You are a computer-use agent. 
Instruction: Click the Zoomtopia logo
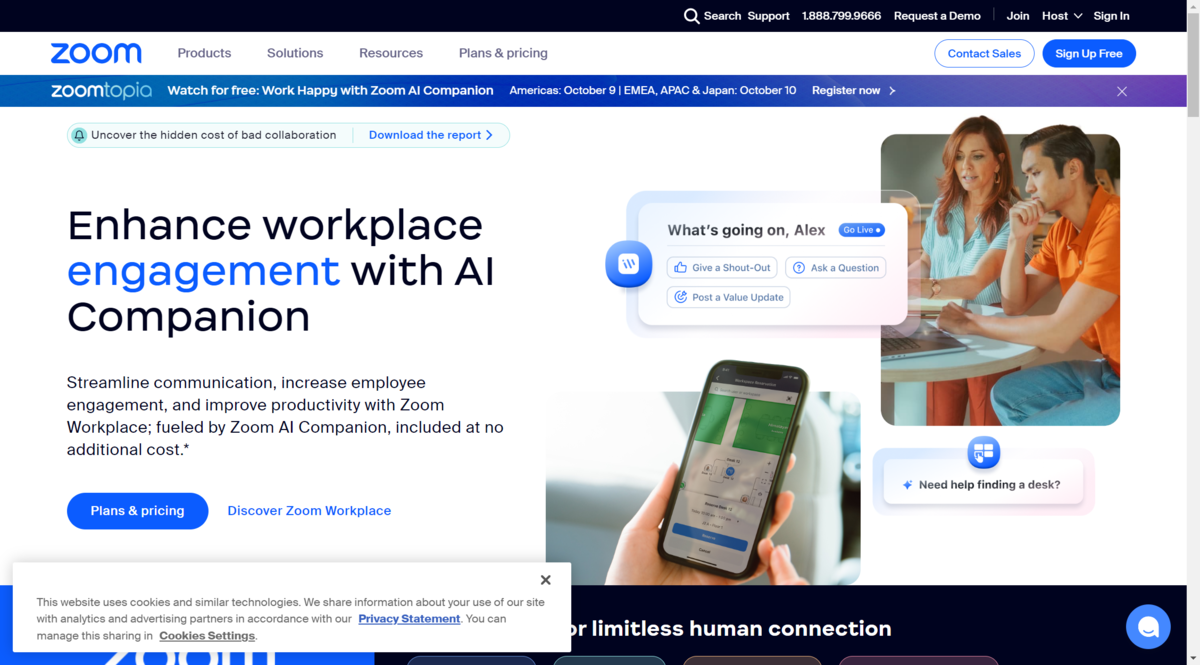click(x=102, y=90)
